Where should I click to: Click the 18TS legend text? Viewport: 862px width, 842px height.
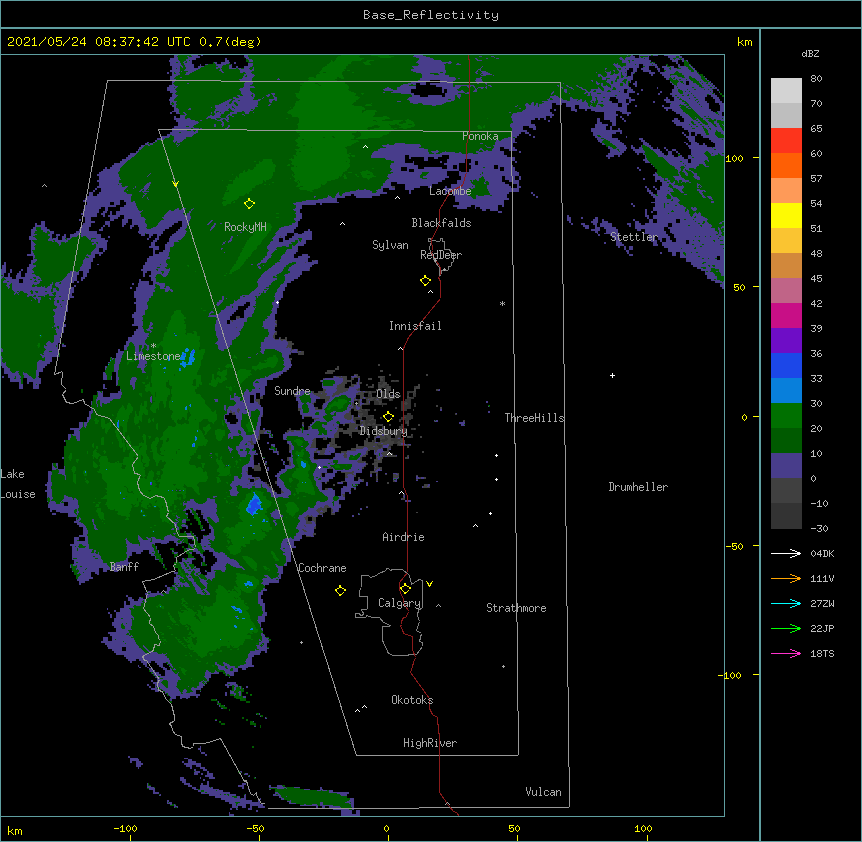click(x=822, y=653)
